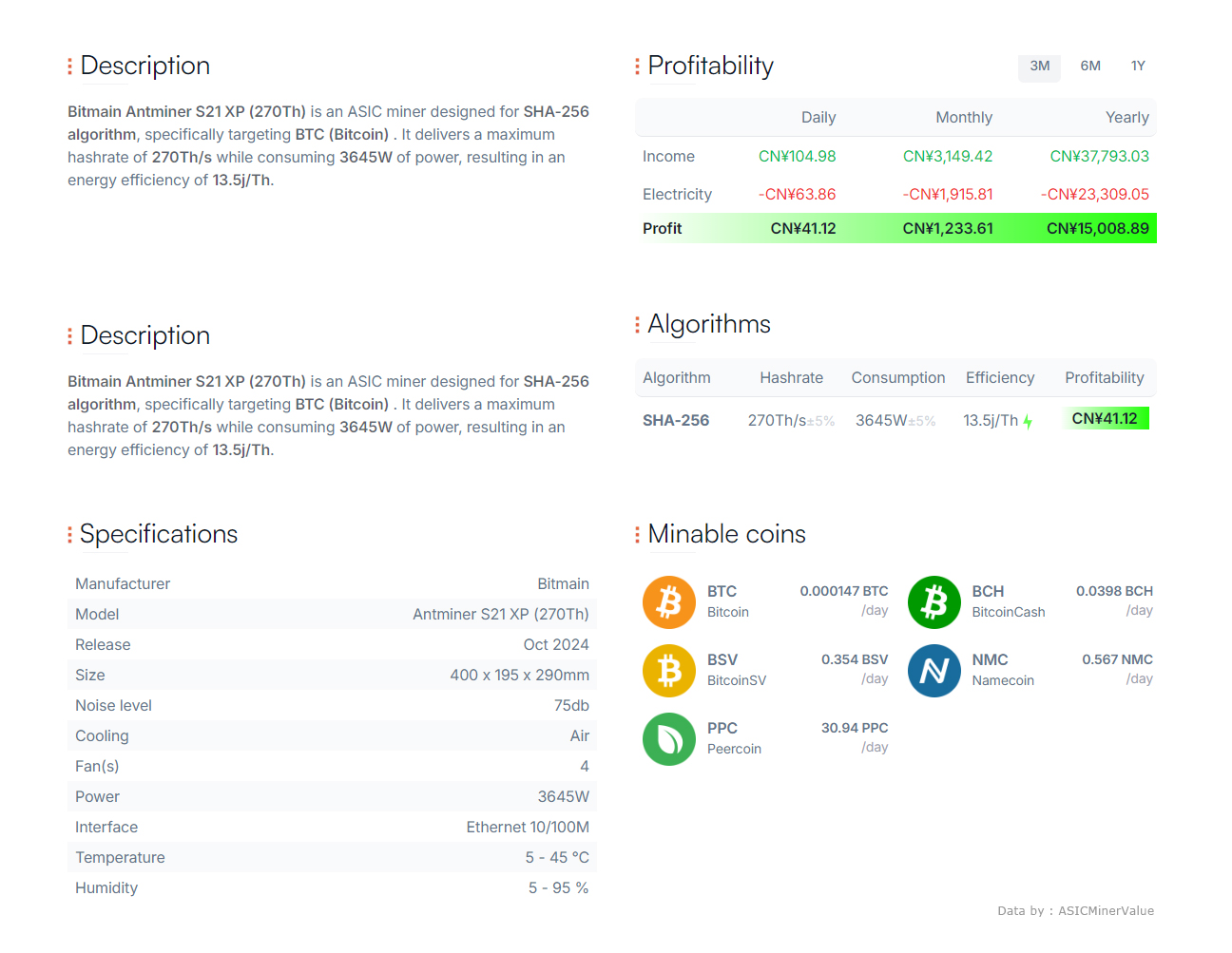Click the daily income CN¥104.98 value
This screenshot has width=1232, height=953.
coord(798,156)
